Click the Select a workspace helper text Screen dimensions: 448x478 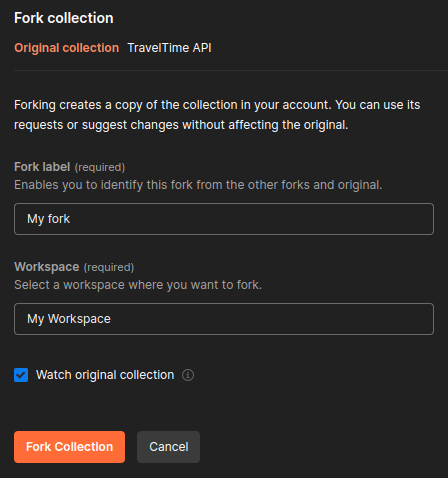point(138,285)
